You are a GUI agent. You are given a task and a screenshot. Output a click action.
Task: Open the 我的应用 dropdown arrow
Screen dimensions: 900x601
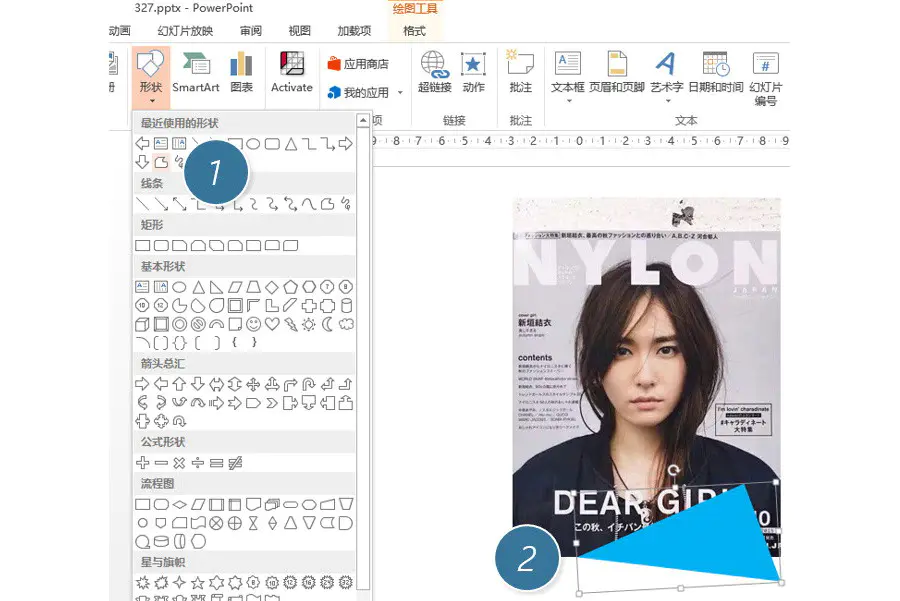[400, 93]
